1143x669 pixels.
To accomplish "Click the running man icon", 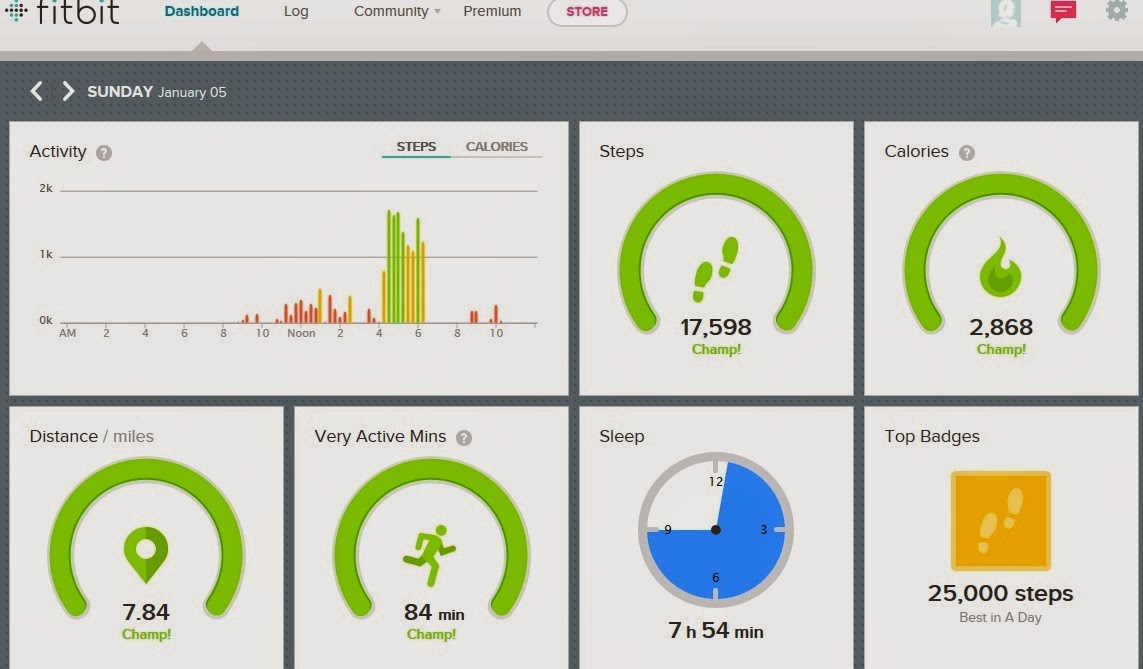I will (x=429, y=555).
